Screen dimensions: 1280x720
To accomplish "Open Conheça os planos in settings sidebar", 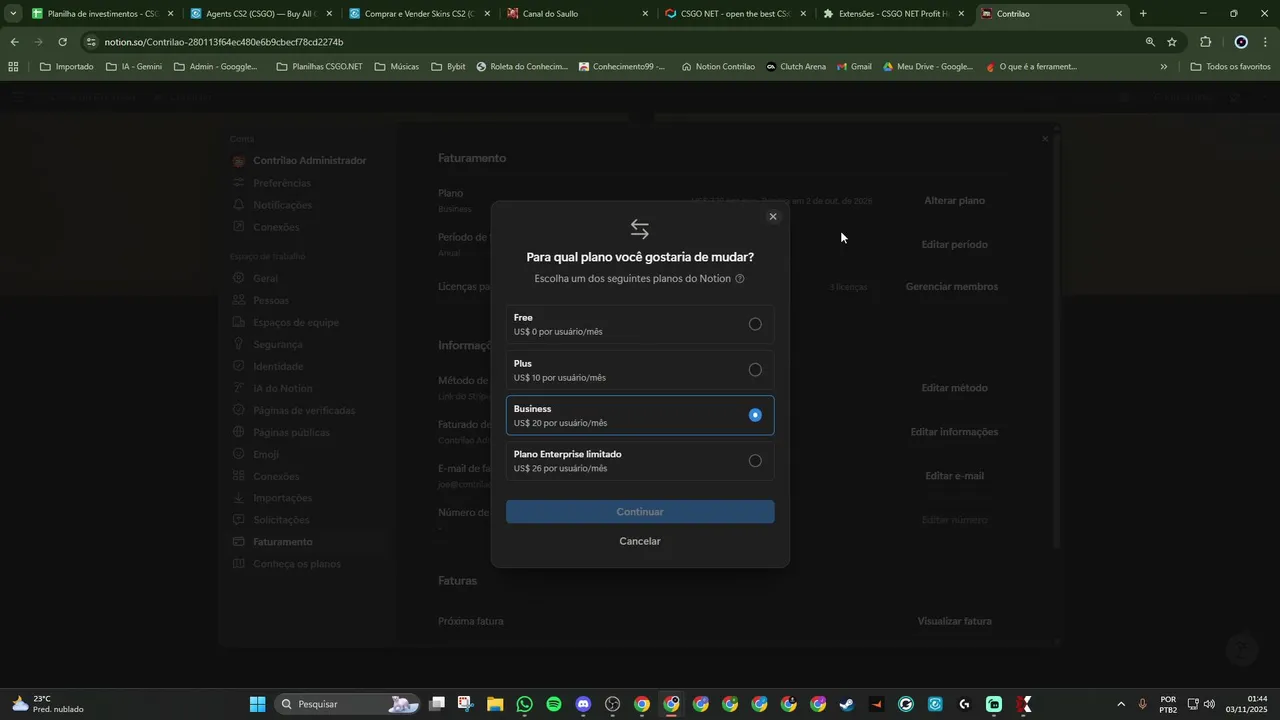I will [297, 564].
